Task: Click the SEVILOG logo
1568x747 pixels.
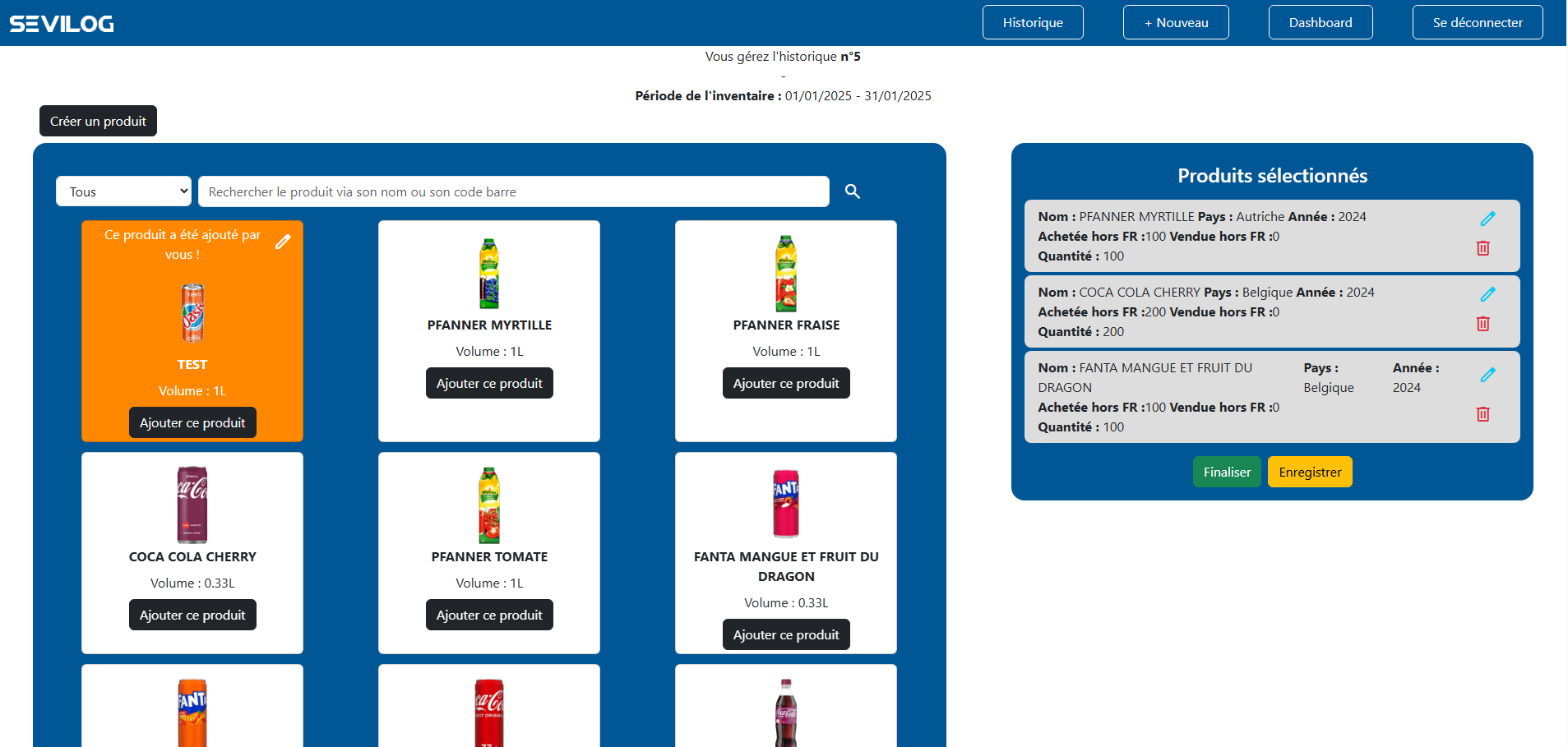Action: pyautogui.click(x=62, y=24)
